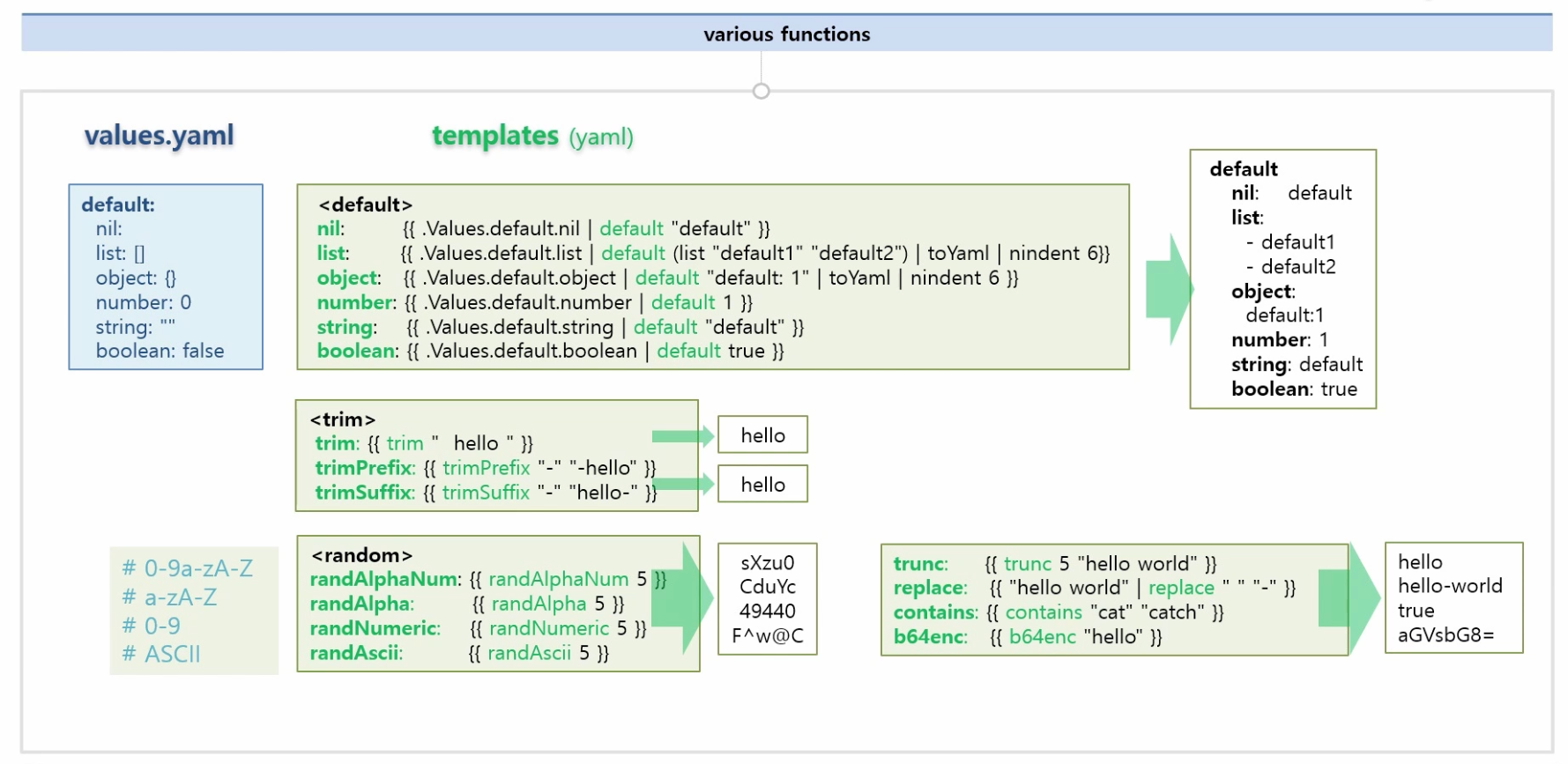This screenshot has height=764, width=1568.
Task: Click the '<random>' section title
Action: click(361, 555)
